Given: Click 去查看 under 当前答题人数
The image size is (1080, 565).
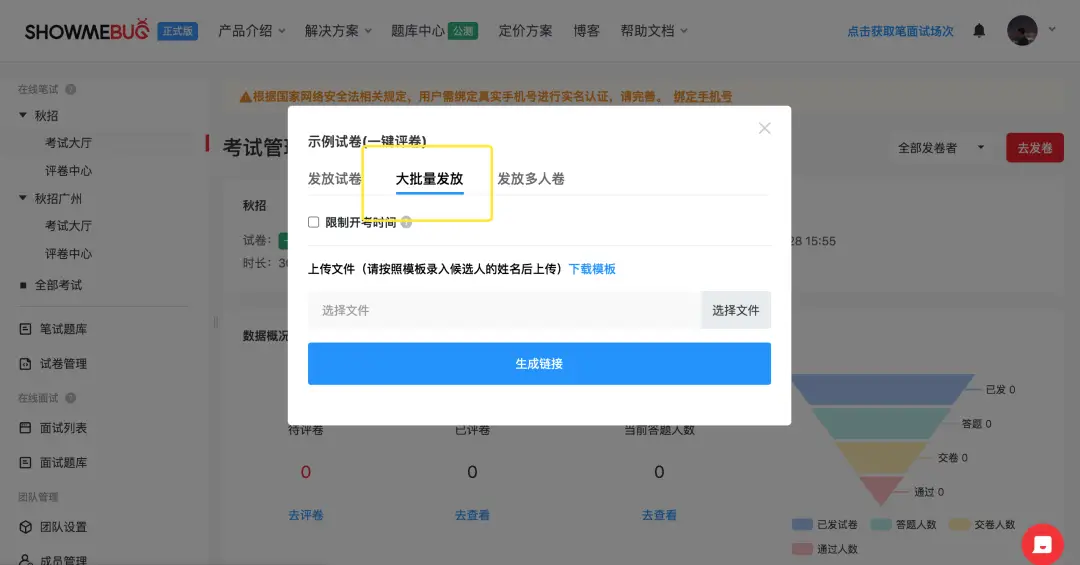Looking at the screenshot, I should 659,515.
